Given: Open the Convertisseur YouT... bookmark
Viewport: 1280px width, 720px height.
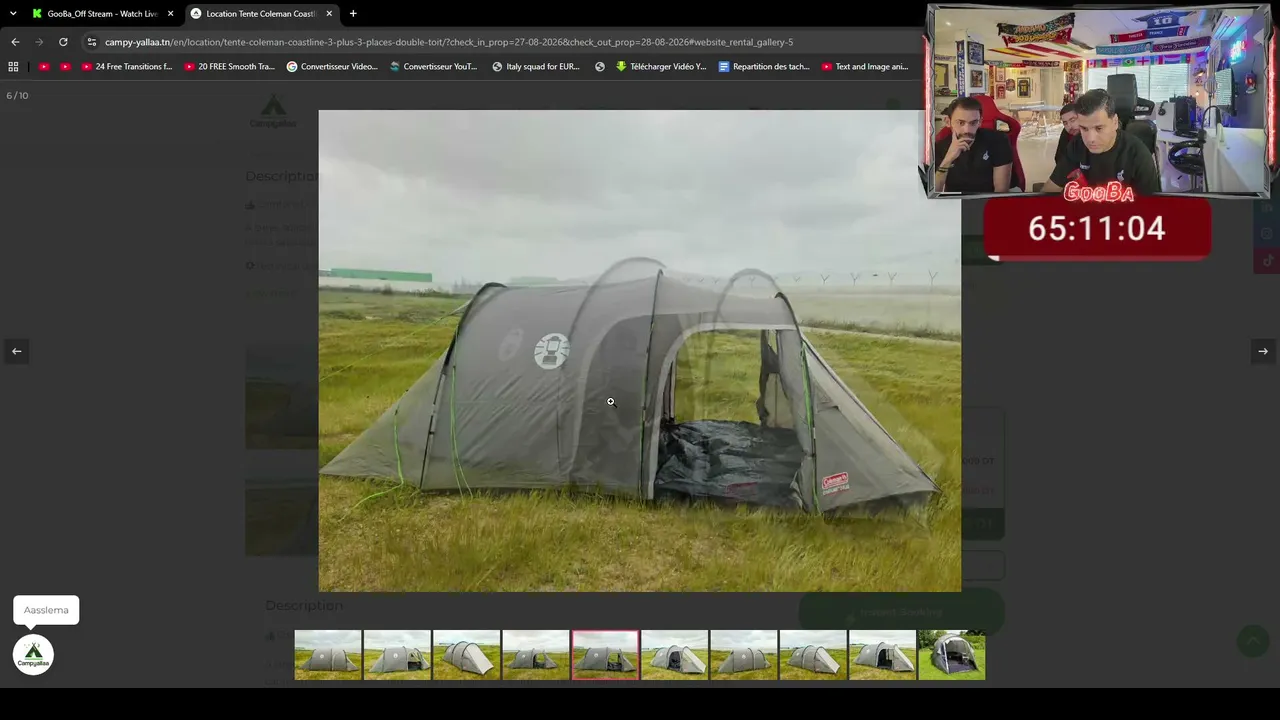Looking at the screenshot, I should click(434, 67).
